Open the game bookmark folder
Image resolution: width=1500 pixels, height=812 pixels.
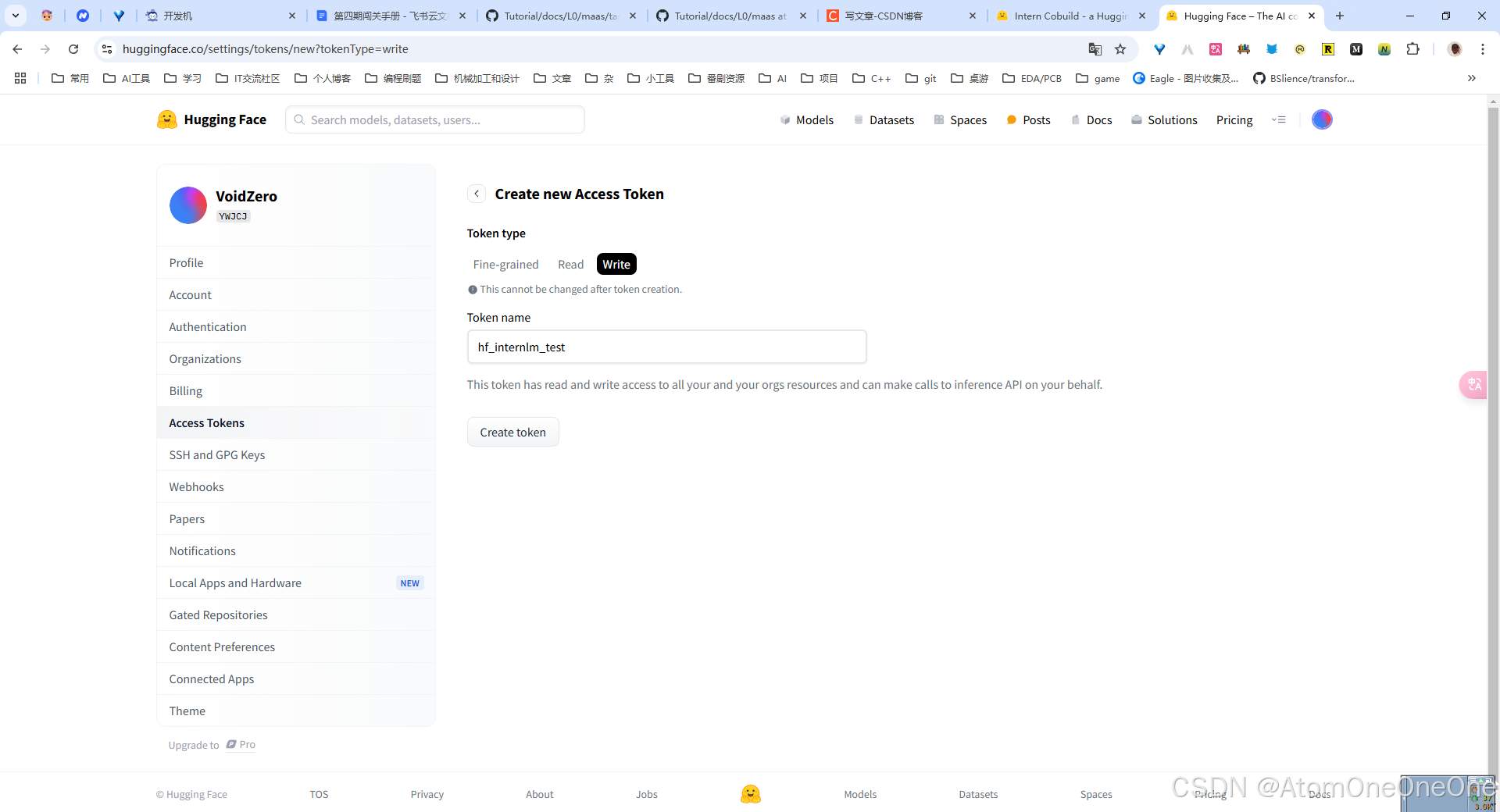pyautogui.click(x=1098, y=78)
